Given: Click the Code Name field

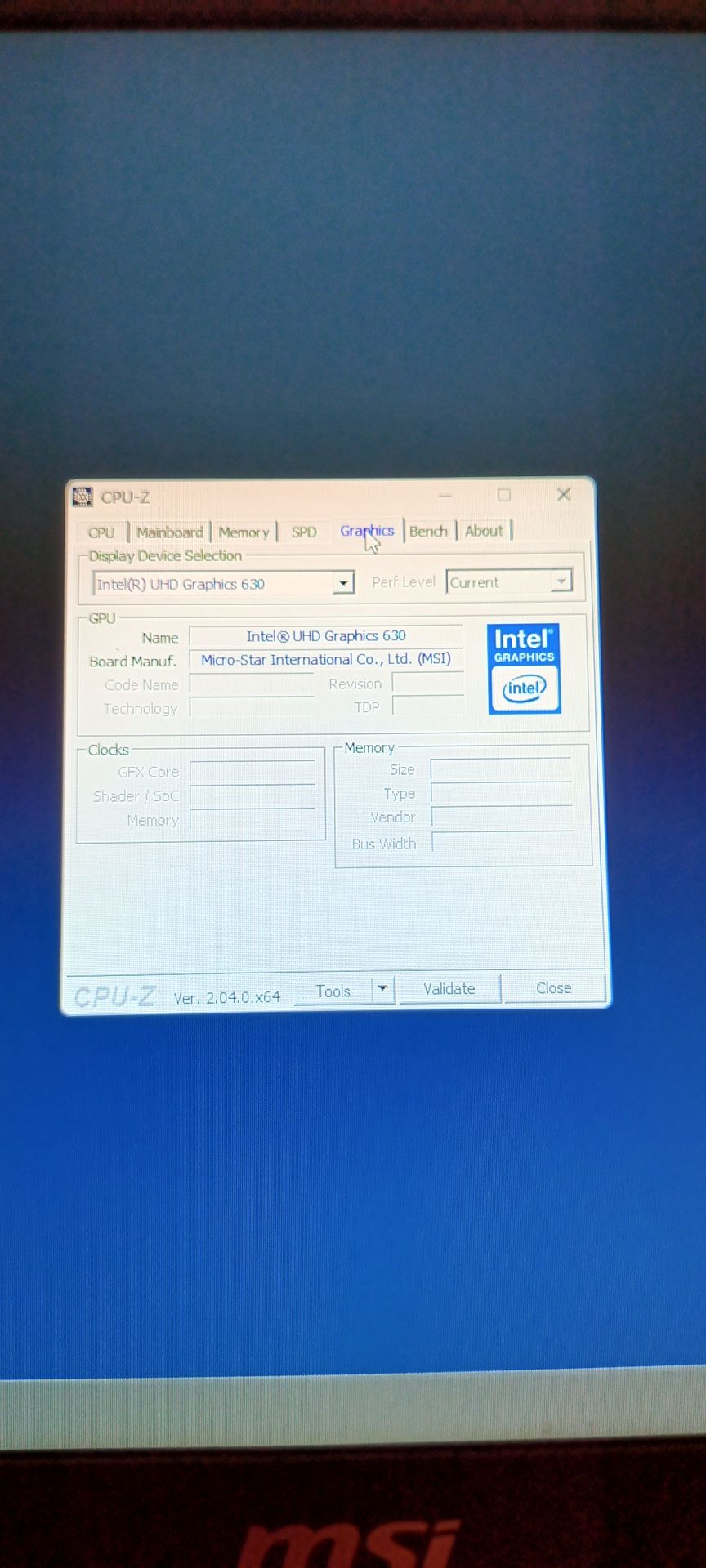Looking at the screenshot, I should pyautogui.click(x=252, y=684).
